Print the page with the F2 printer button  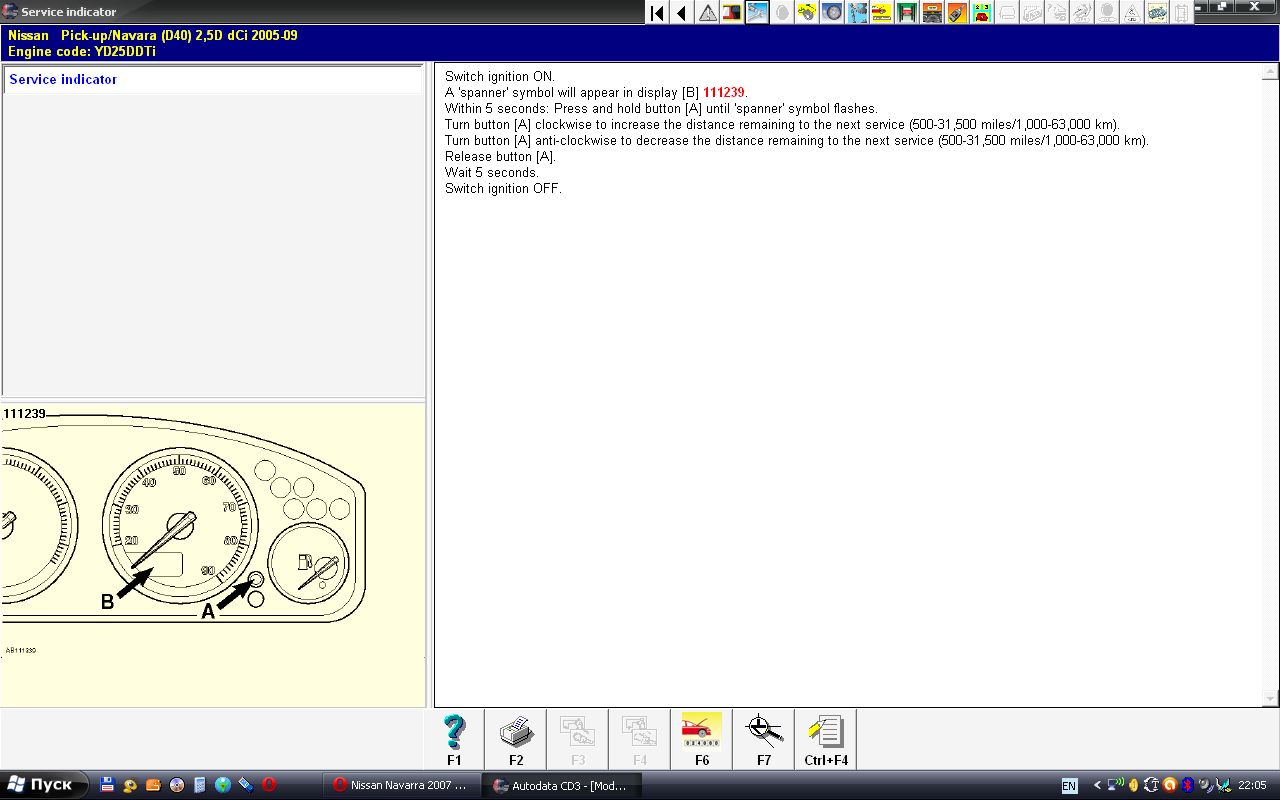[516, 739]
